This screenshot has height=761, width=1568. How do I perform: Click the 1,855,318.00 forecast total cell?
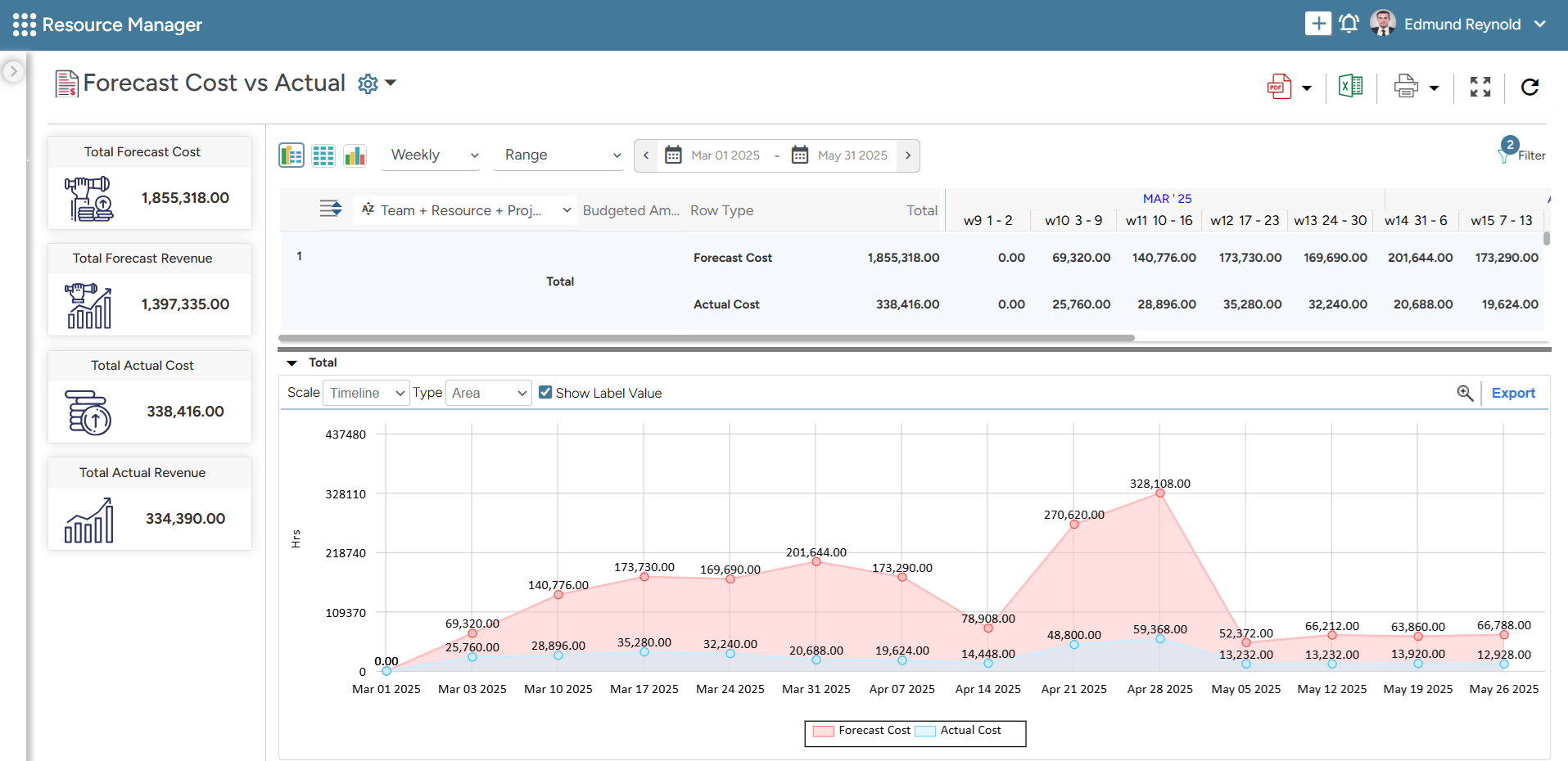(903, 258)
